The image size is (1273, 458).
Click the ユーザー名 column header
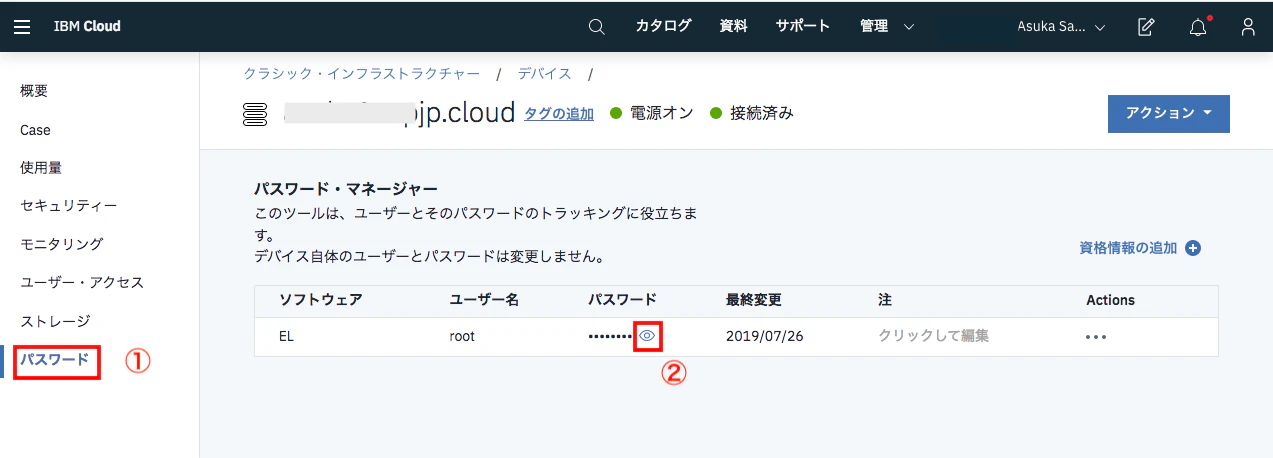pos(484,300)
